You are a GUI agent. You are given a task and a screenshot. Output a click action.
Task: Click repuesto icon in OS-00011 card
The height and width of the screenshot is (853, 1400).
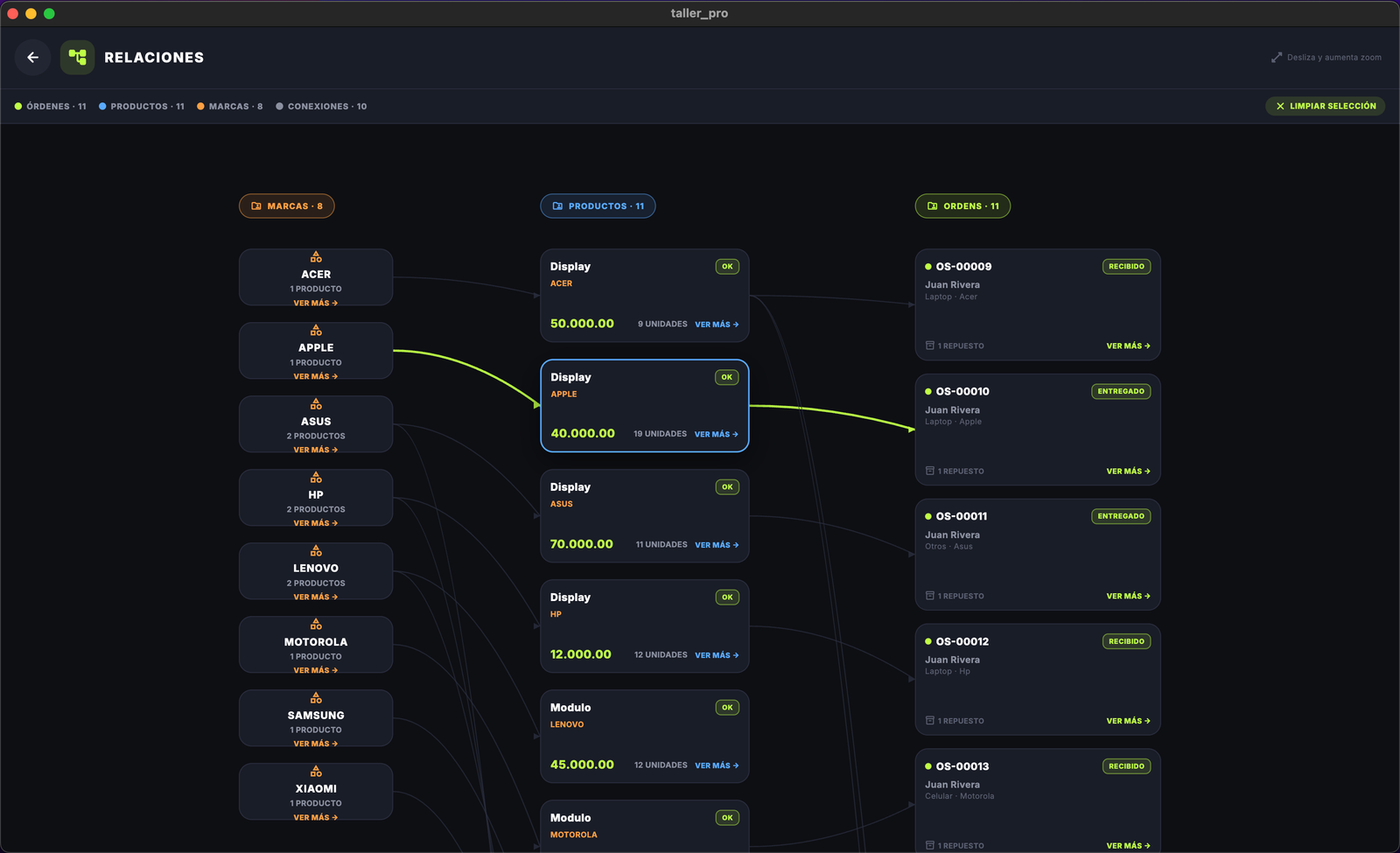tap(930, 596)
